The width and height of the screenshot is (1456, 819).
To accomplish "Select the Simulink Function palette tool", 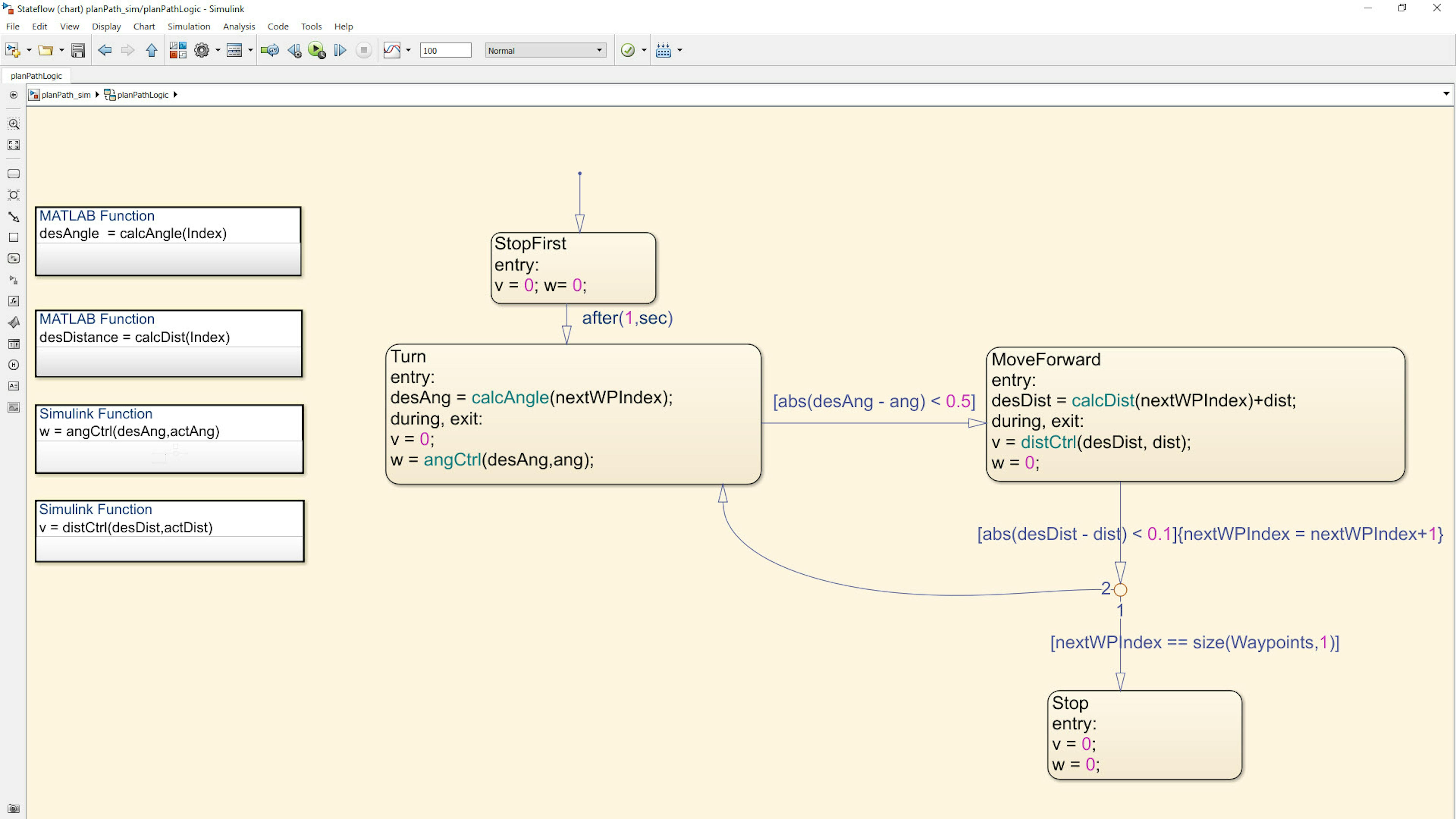I will [x=14, y=280].
